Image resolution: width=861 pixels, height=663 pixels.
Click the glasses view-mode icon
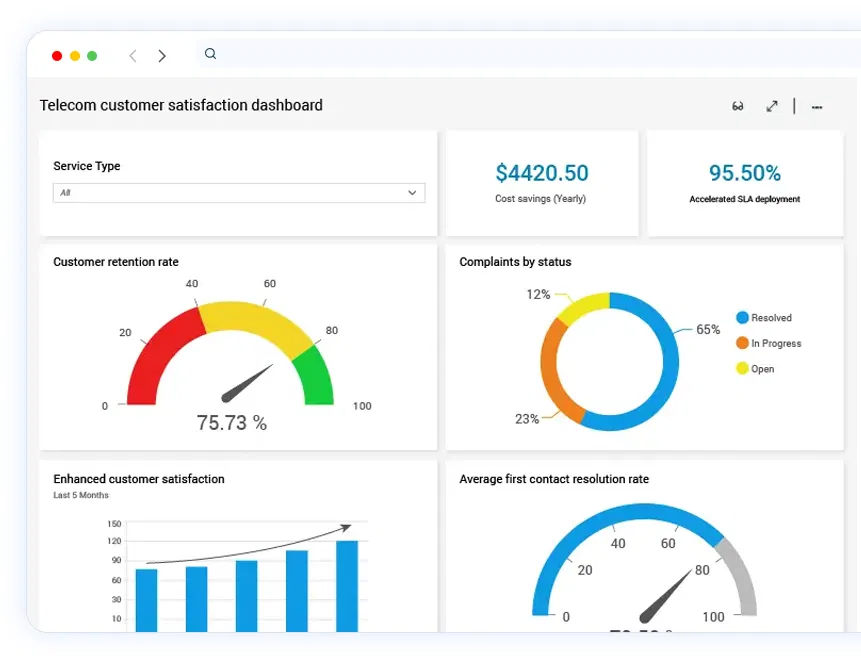[738, 106]
